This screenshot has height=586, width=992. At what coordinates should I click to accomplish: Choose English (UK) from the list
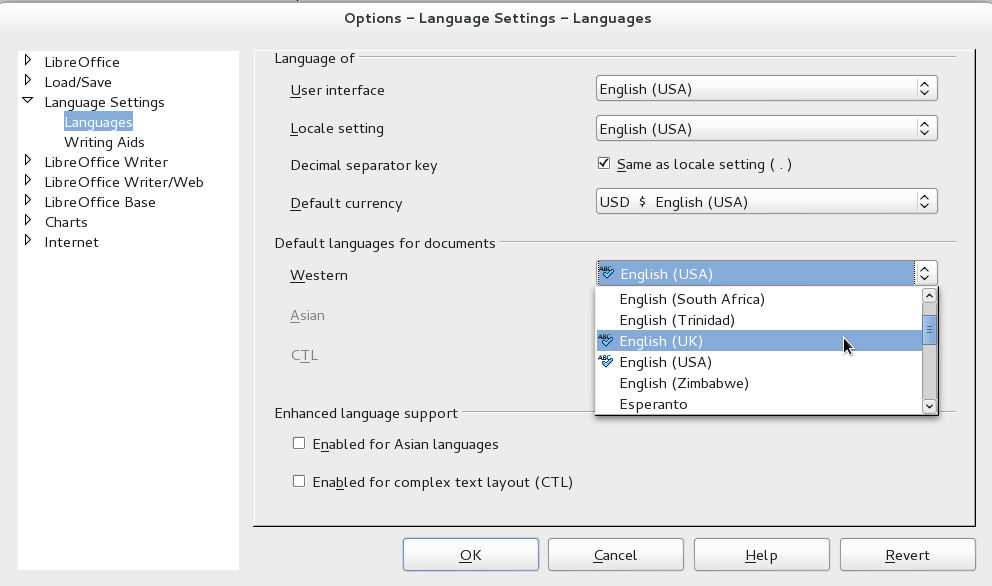point(759,340)
